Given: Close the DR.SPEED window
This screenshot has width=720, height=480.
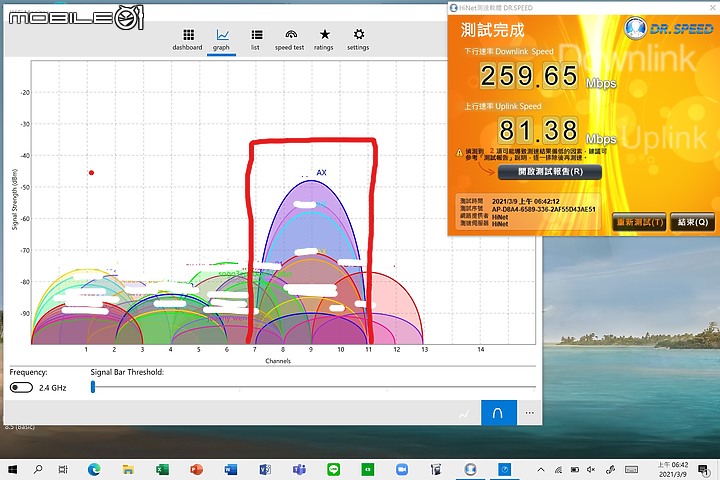Looking at the screenshot, I should [713, 8].
